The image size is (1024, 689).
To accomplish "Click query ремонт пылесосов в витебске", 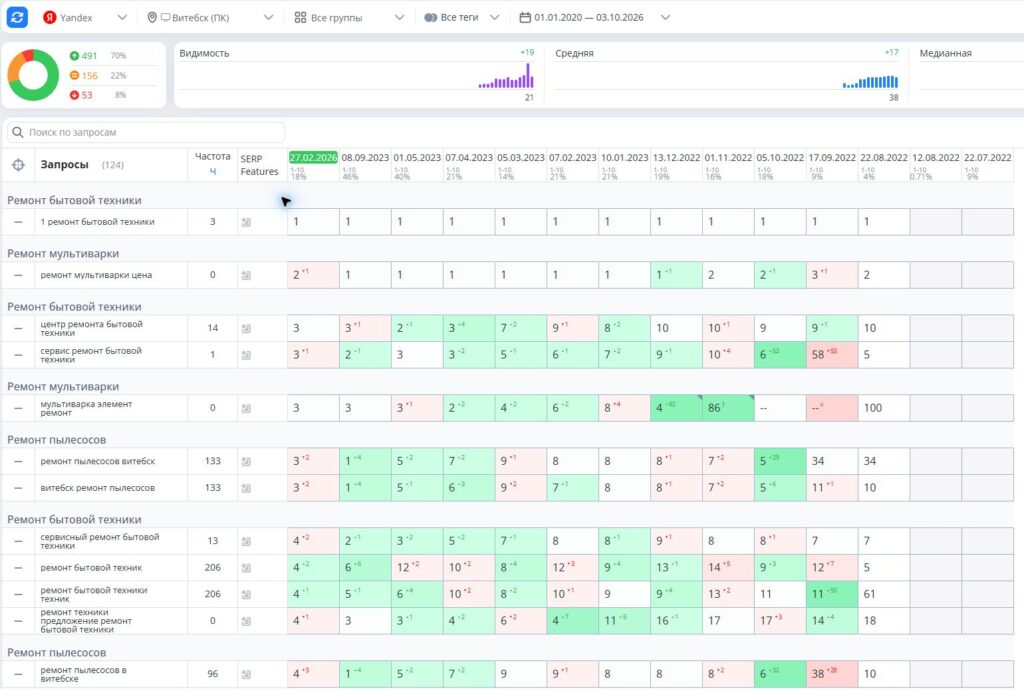I will [84, 674].
